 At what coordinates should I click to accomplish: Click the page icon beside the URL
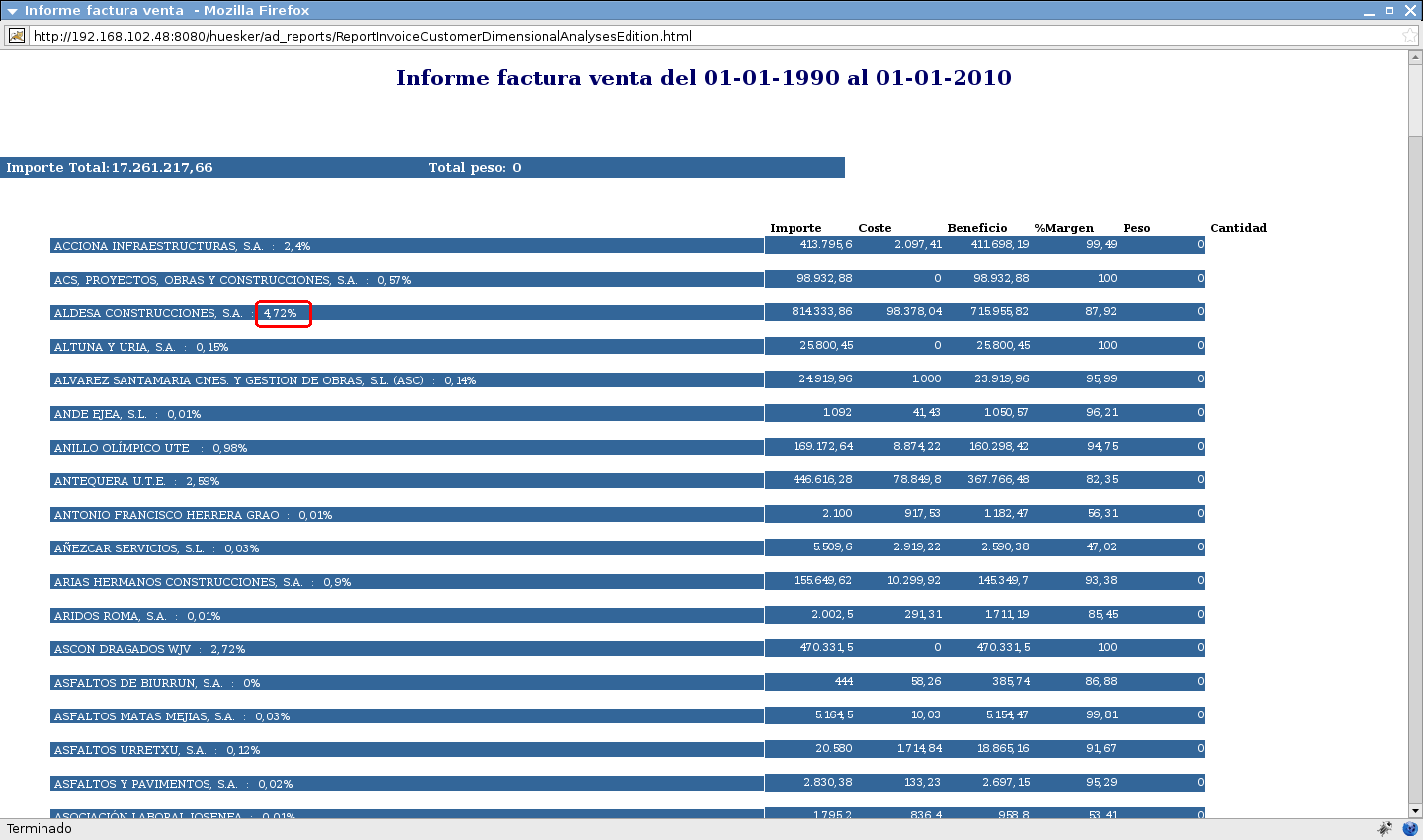(17, 36)
